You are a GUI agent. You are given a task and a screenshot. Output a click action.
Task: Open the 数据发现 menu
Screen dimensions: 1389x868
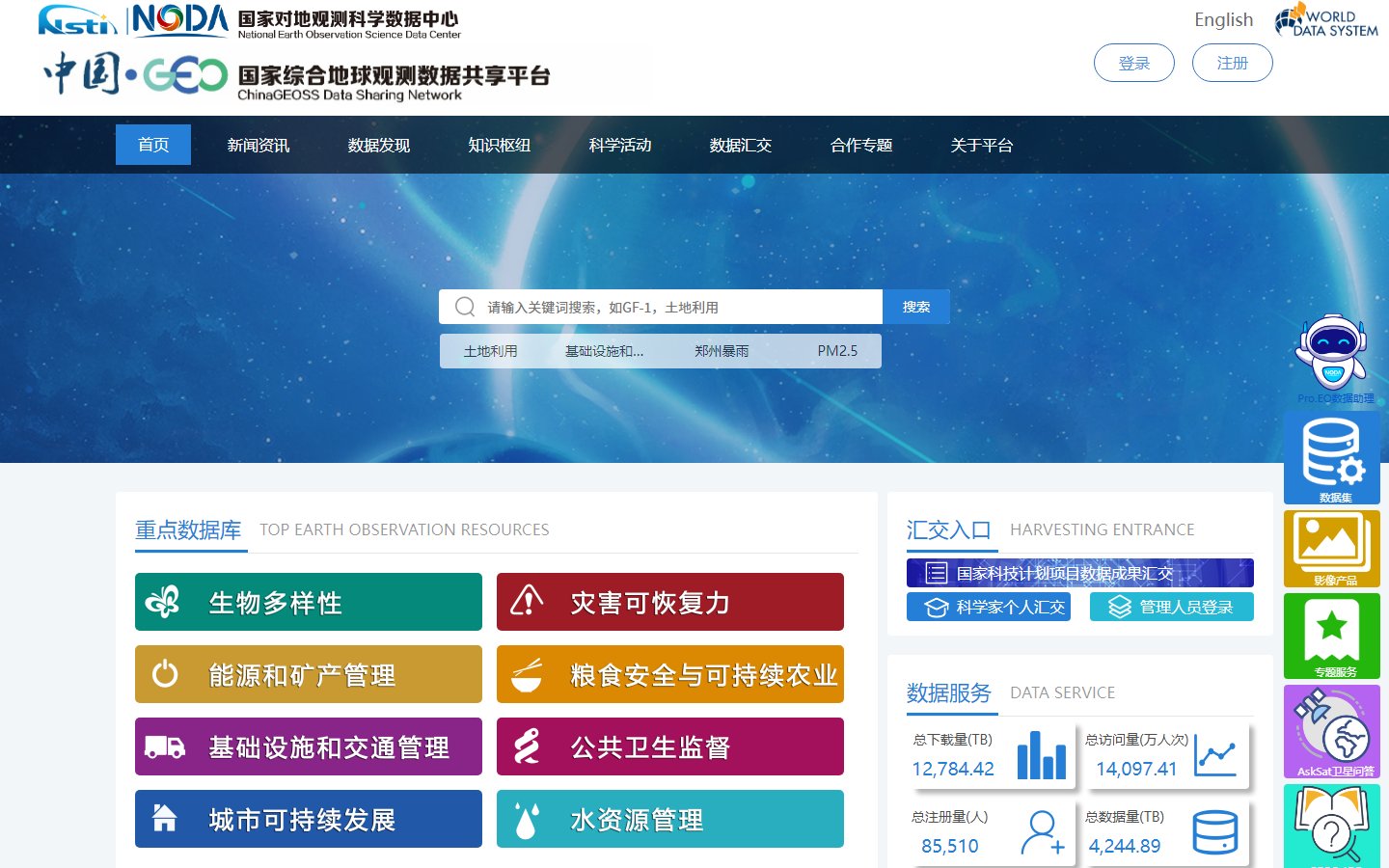click(x=379, y=145)
